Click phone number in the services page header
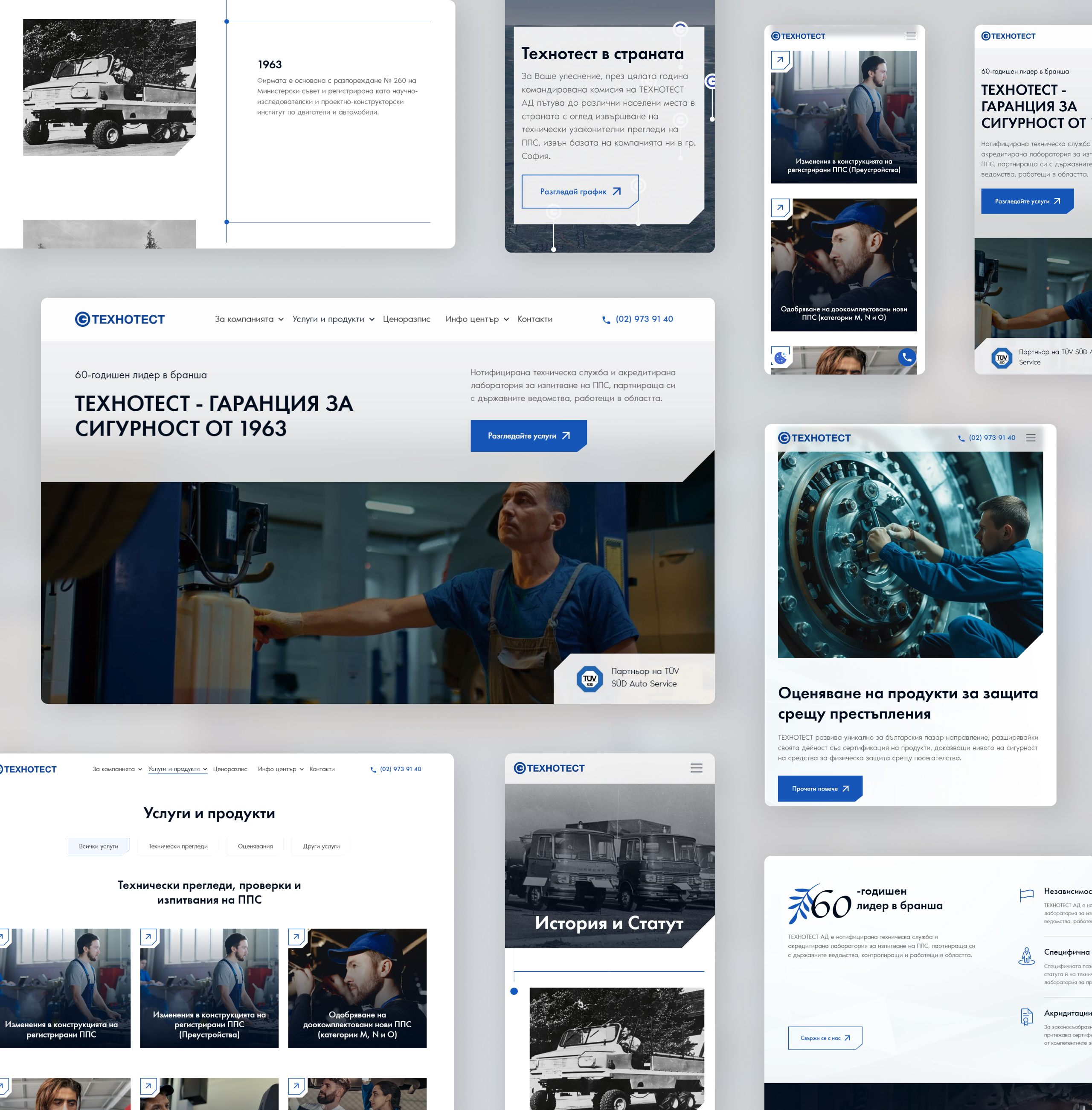 click(400, 769)
